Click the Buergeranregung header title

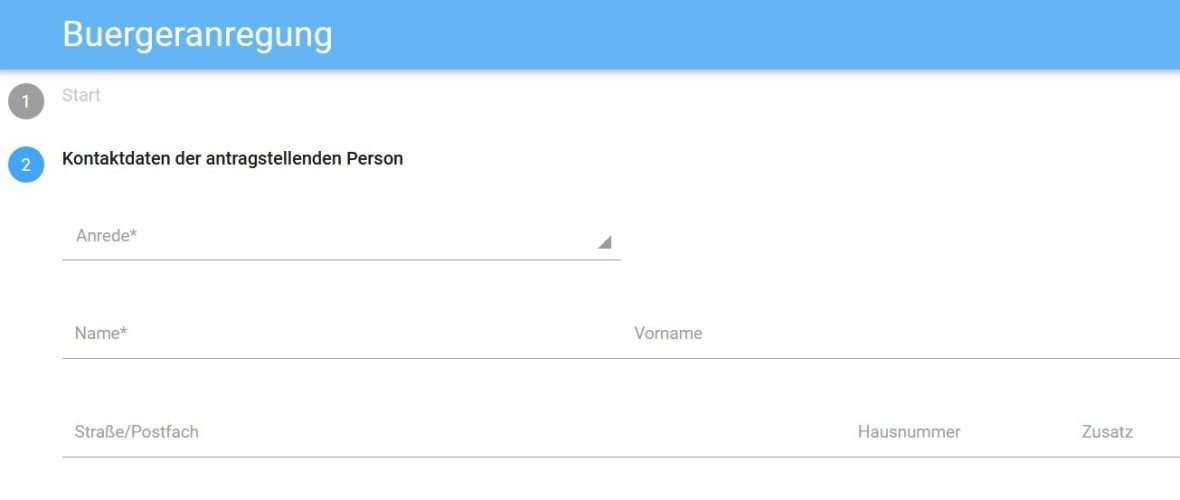(197, 34)
